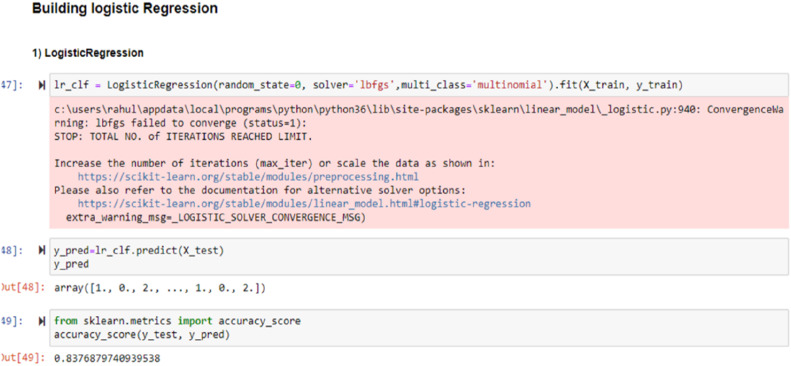Click the 'Please also refer to the documentation' line
The width and height of the screenshot is (791, 366).
click(x=259, y=191)
